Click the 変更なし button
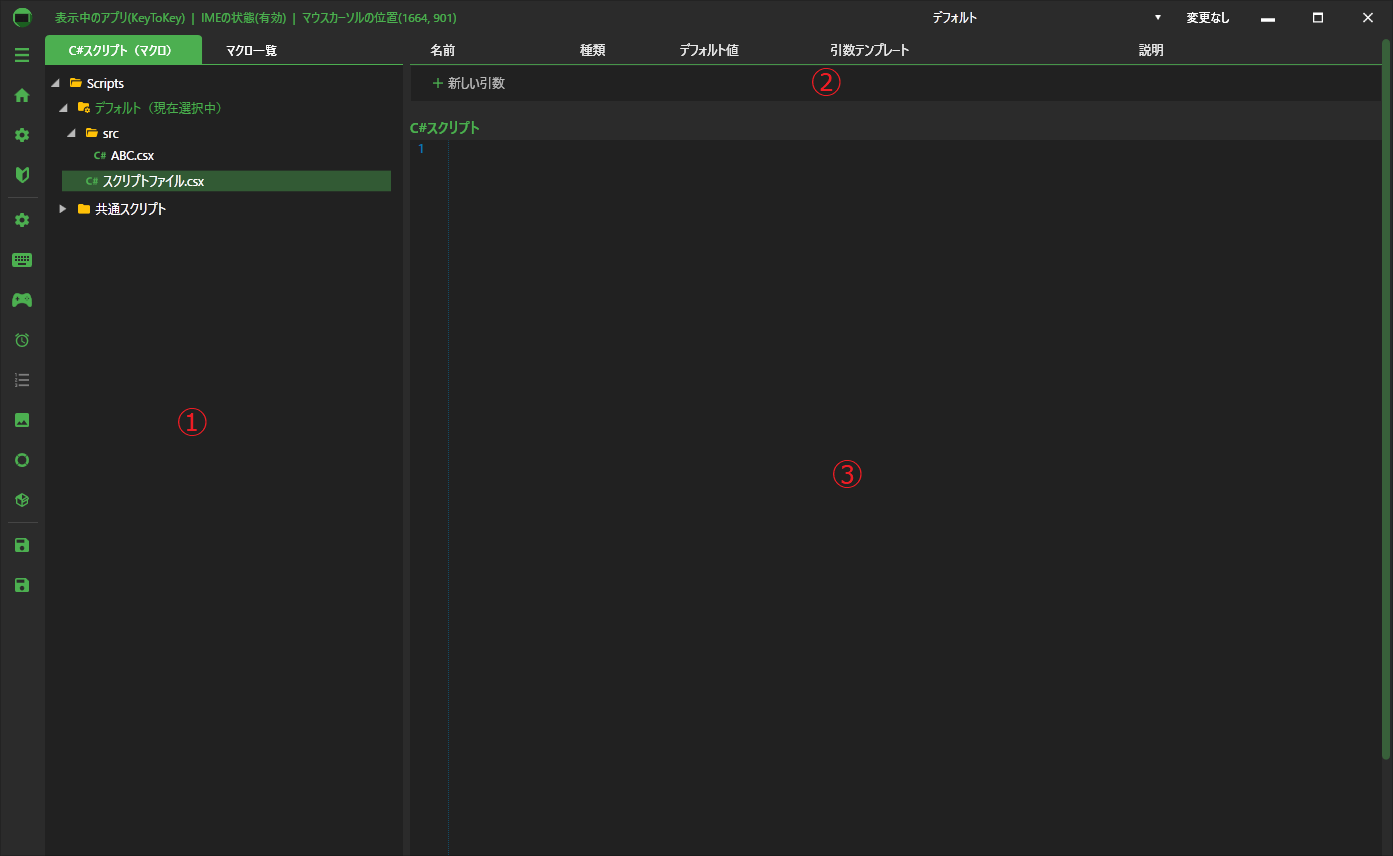 1208,18
